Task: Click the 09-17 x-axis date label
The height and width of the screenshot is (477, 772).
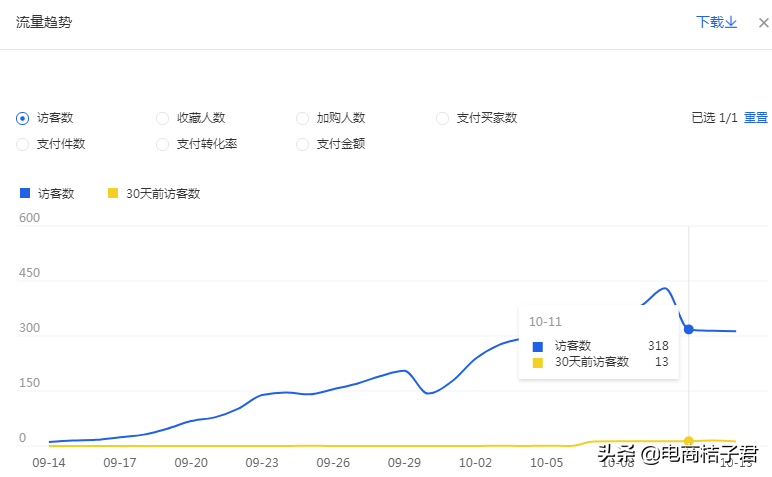Action: (x=120, y=463)
